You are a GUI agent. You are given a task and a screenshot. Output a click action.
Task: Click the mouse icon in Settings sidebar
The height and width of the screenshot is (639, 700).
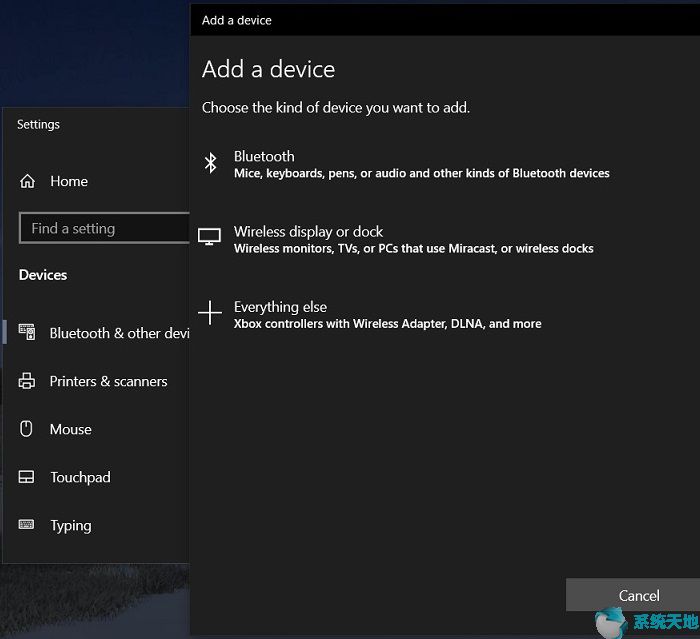point(26,429)
